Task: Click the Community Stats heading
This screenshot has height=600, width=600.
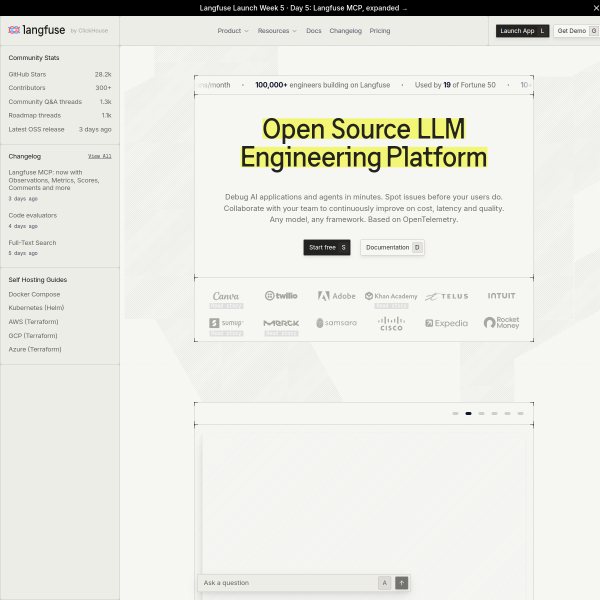Action: [x=34, y=58]
